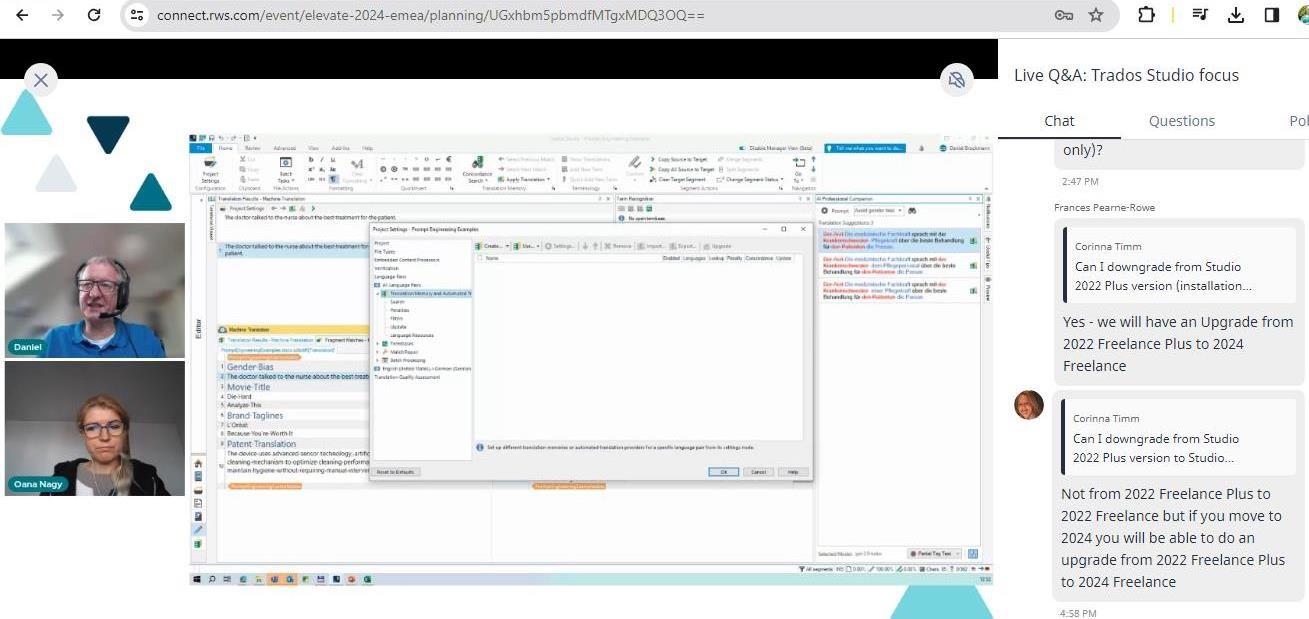Viewport: 1309px width, 619px height.
Task: Select the Review ribbon tab
Action: (x=252, y=148)
